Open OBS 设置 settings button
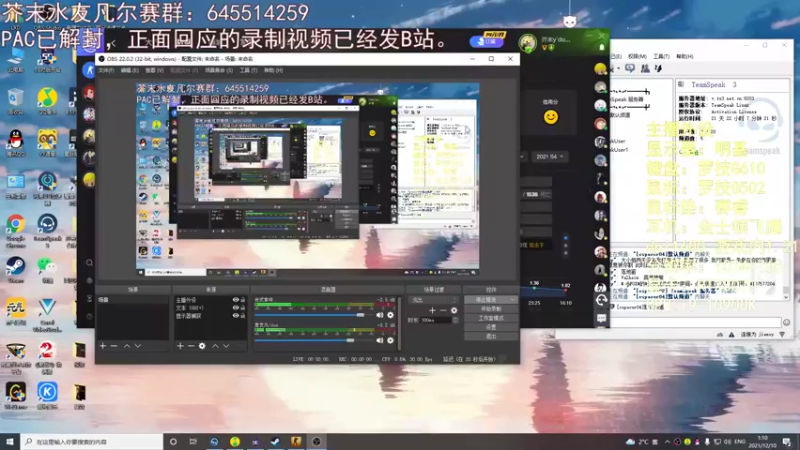 (491, 327)
